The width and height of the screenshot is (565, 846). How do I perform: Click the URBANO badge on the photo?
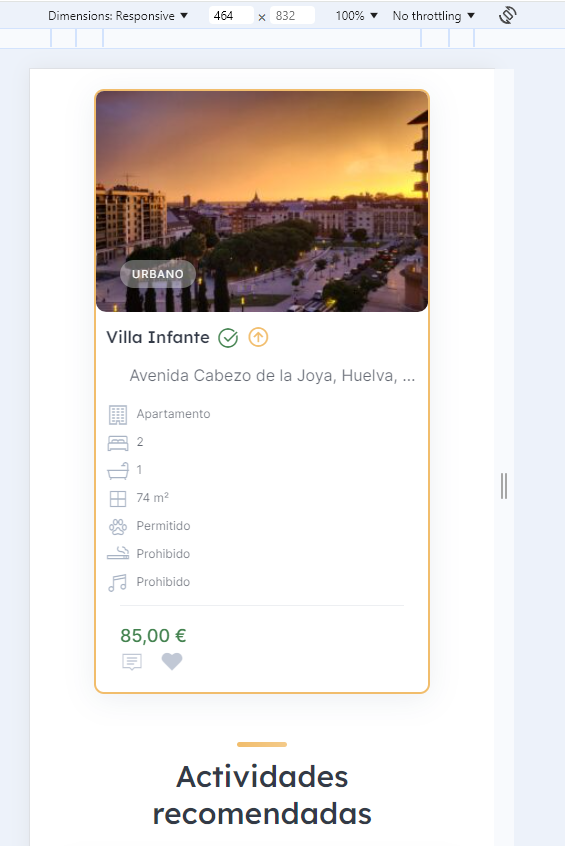158,274
